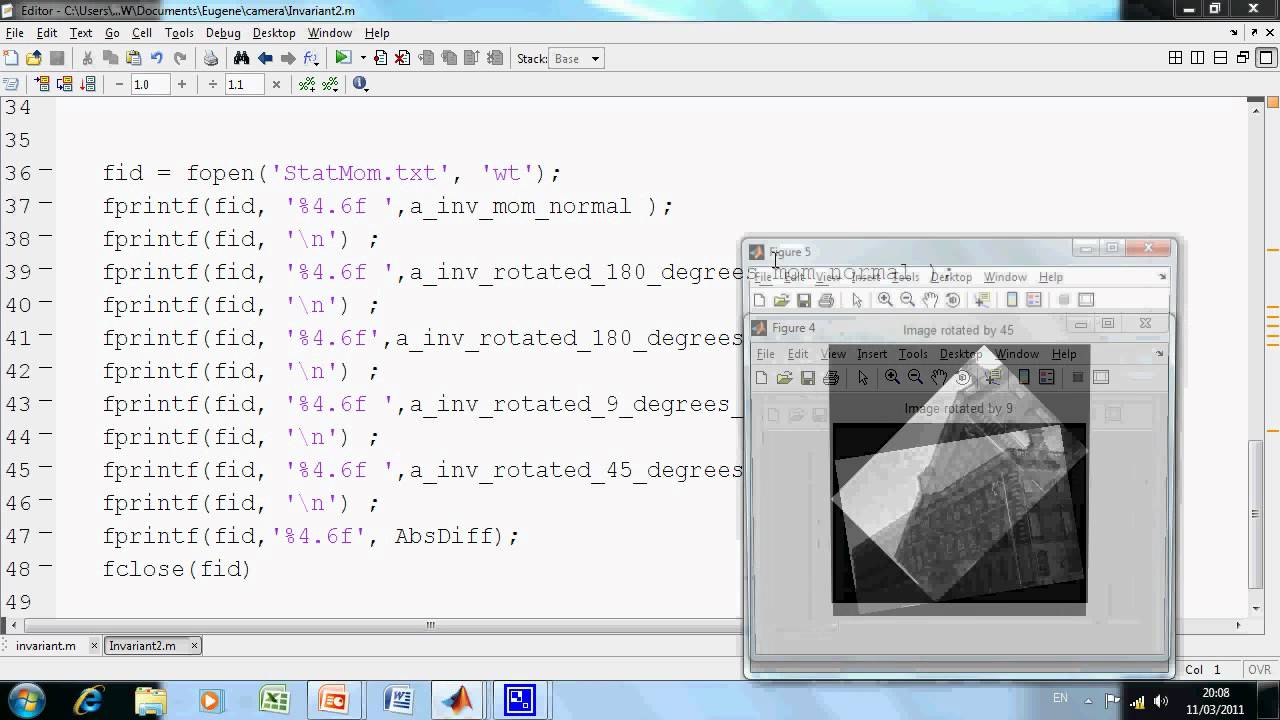Image resolution: width=1280 pixels, height=720 pixels.
Task: Divide value using the ÷ button
Action: 213,84
